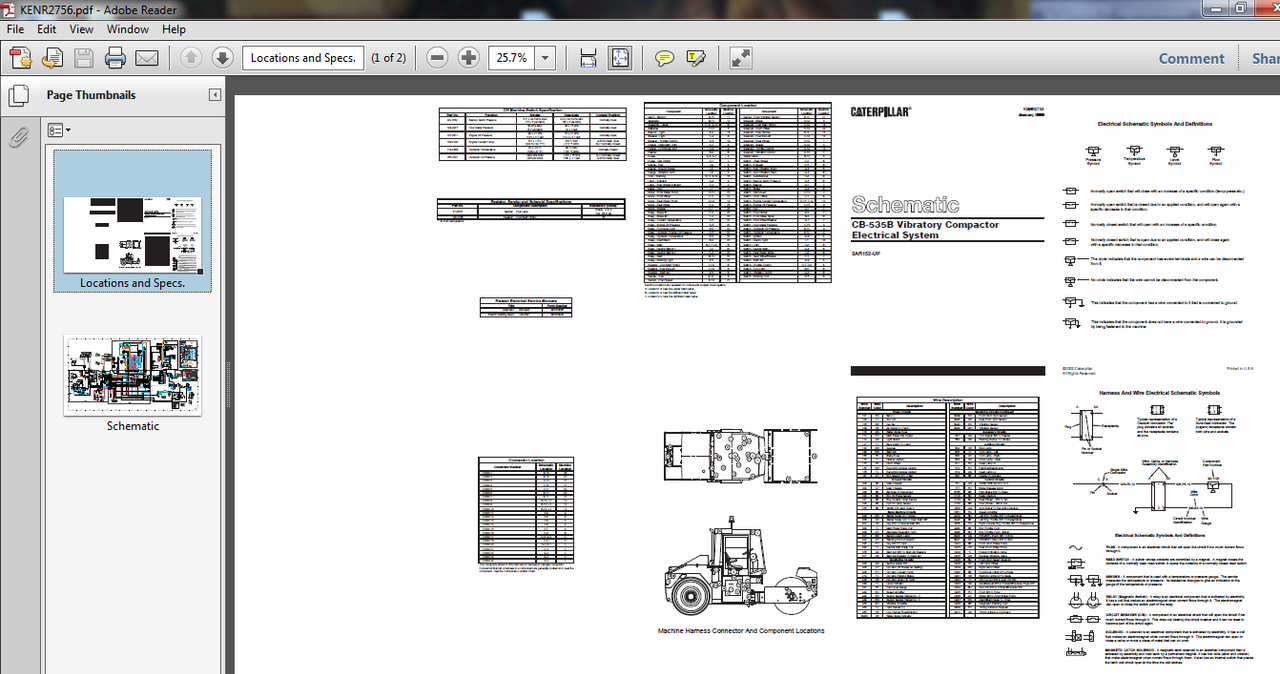The image size is (1280, 674).
Task: Save the file with floppy icon
Action: pyautogui.click(x=83, y=58)
